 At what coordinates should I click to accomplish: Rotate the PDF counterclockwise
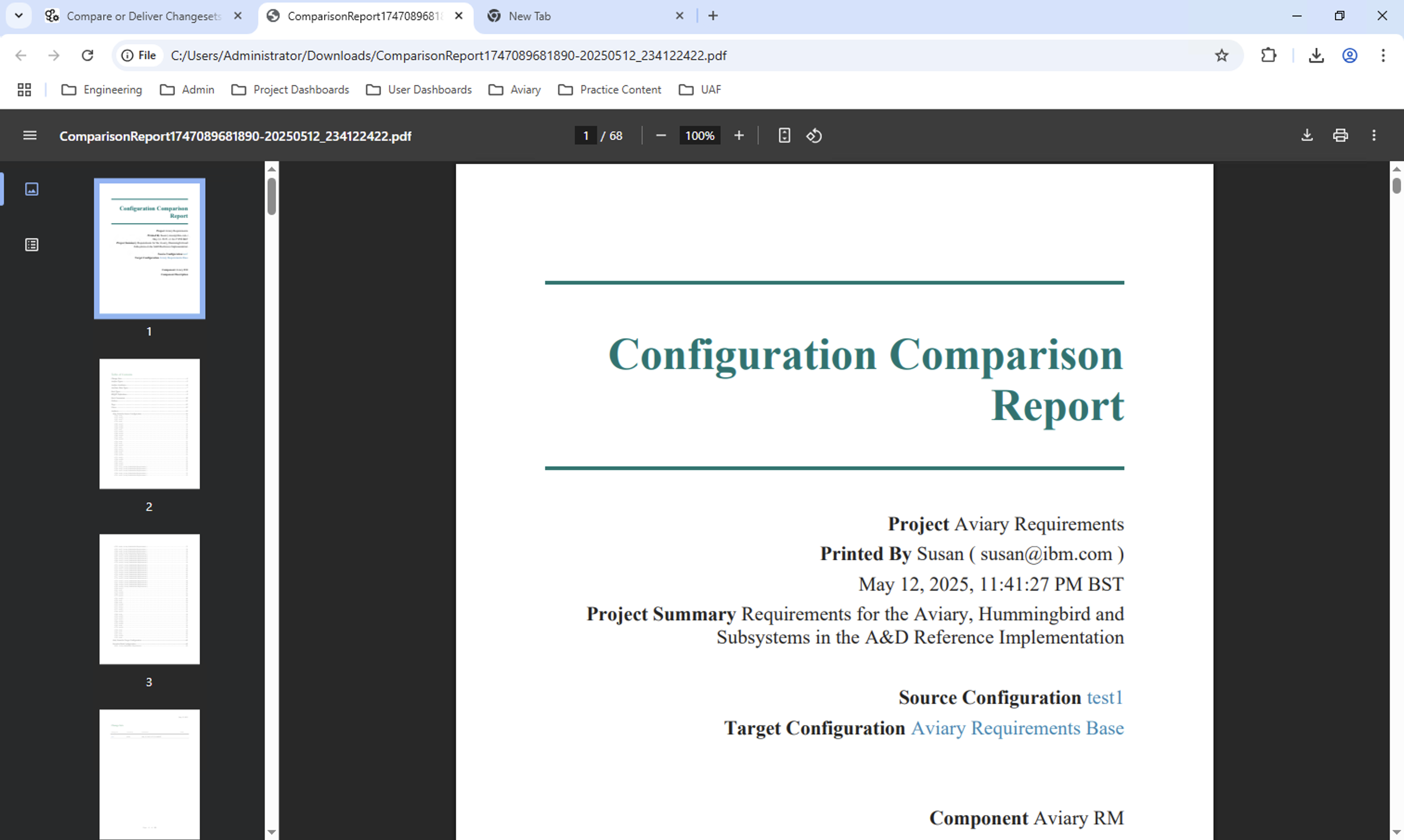pos(814,136)
